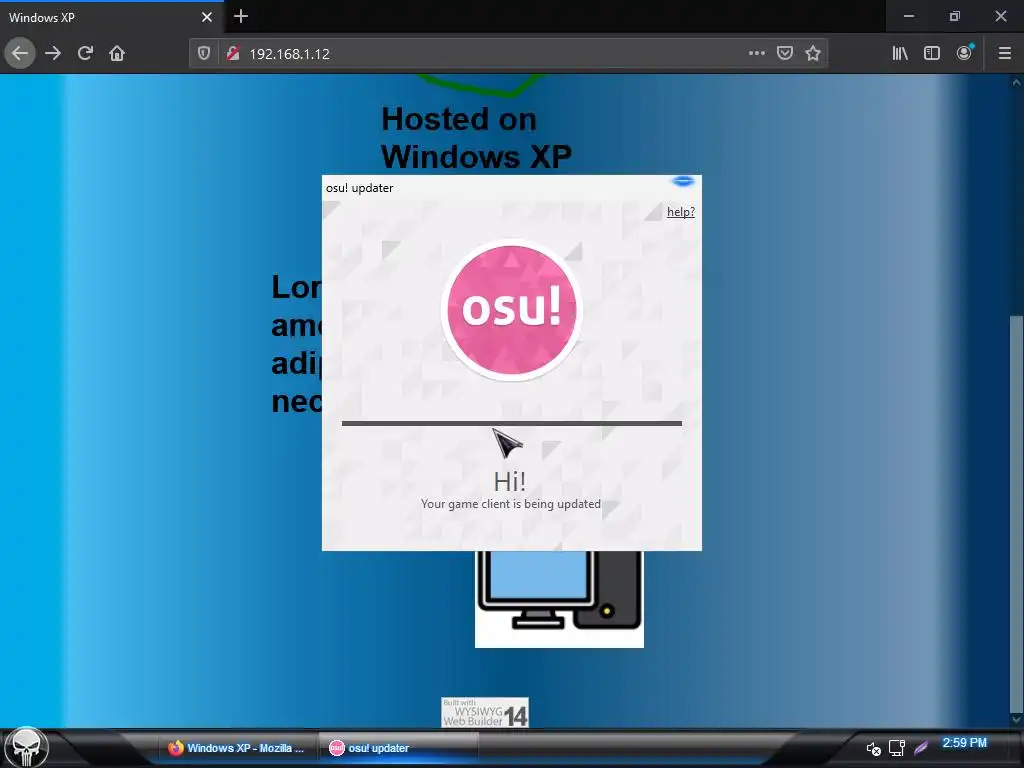Viewport: 1024px width, 768px height.
Task: Click the scrollbar down arrow
Action: tap(1016, 720)
